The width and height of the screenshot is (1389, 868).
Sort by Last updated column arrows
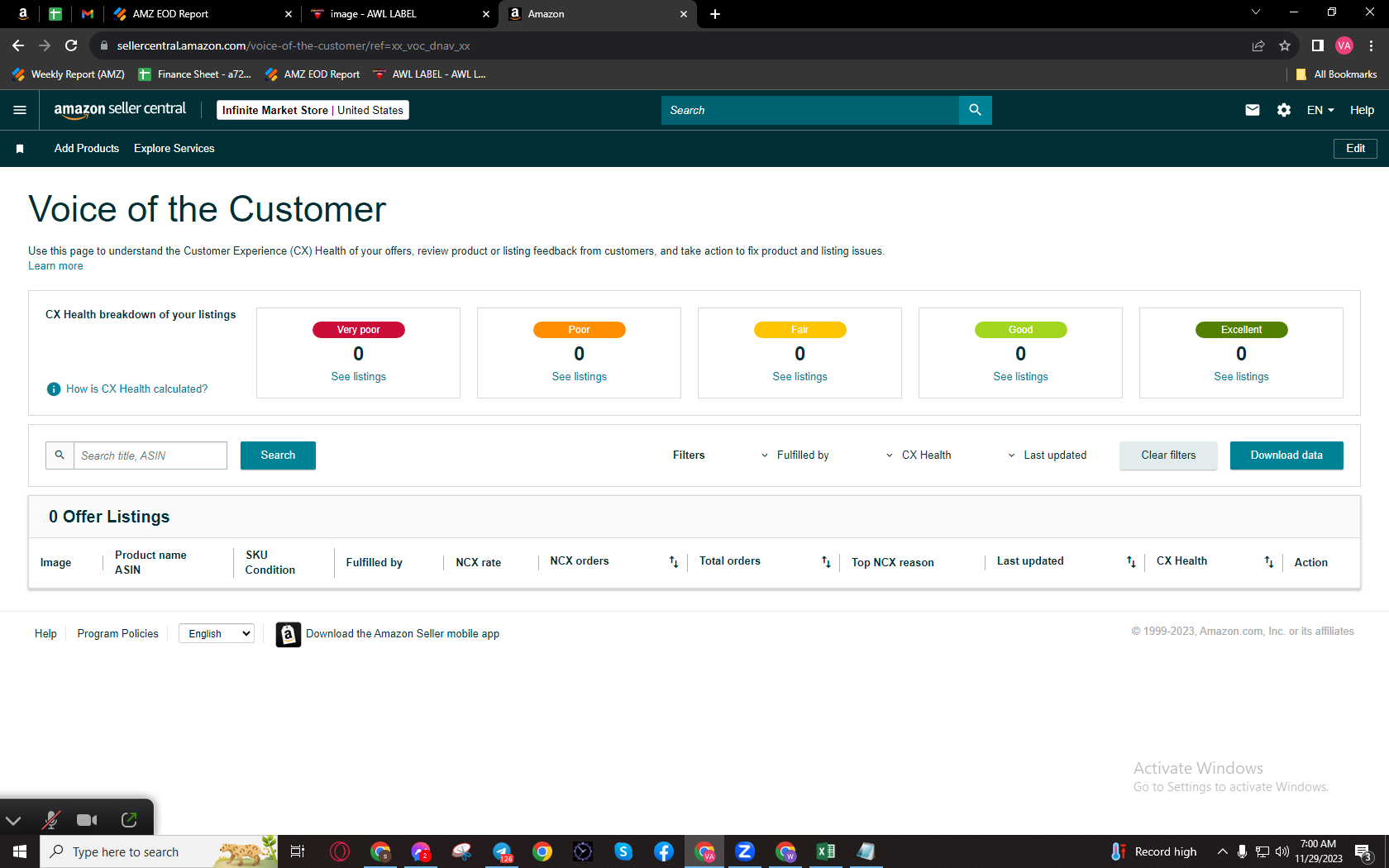click(1131, 562)
